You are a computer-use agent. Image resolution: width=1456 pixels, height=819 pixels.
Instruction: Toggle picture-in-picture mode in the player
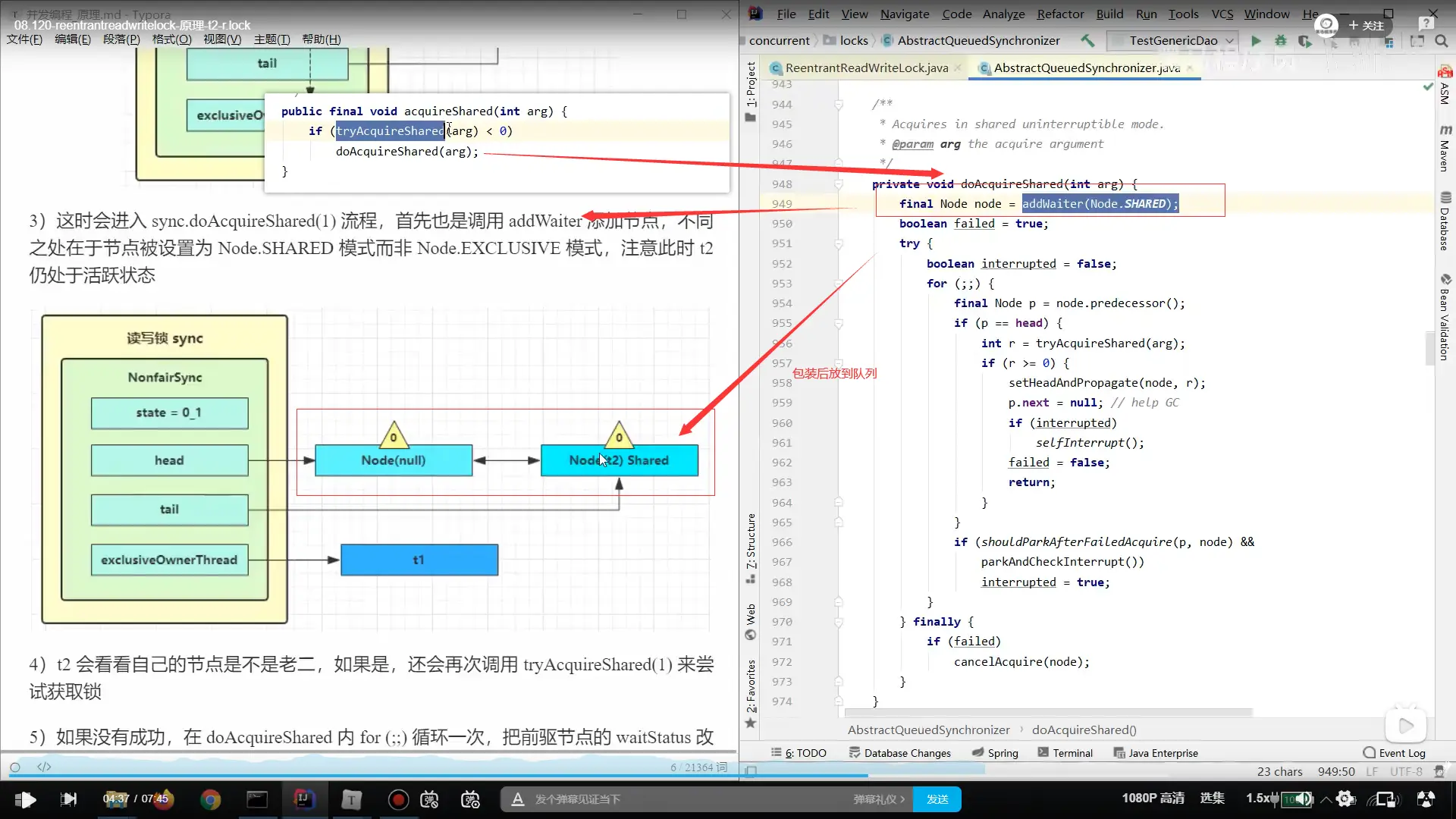coord(1385,799)
